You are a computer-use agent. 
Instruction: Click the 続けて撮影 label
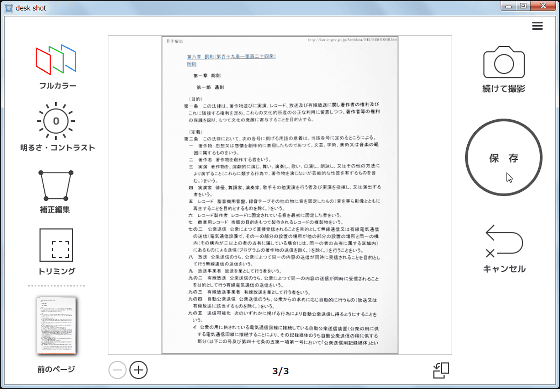tap(504, 89)
